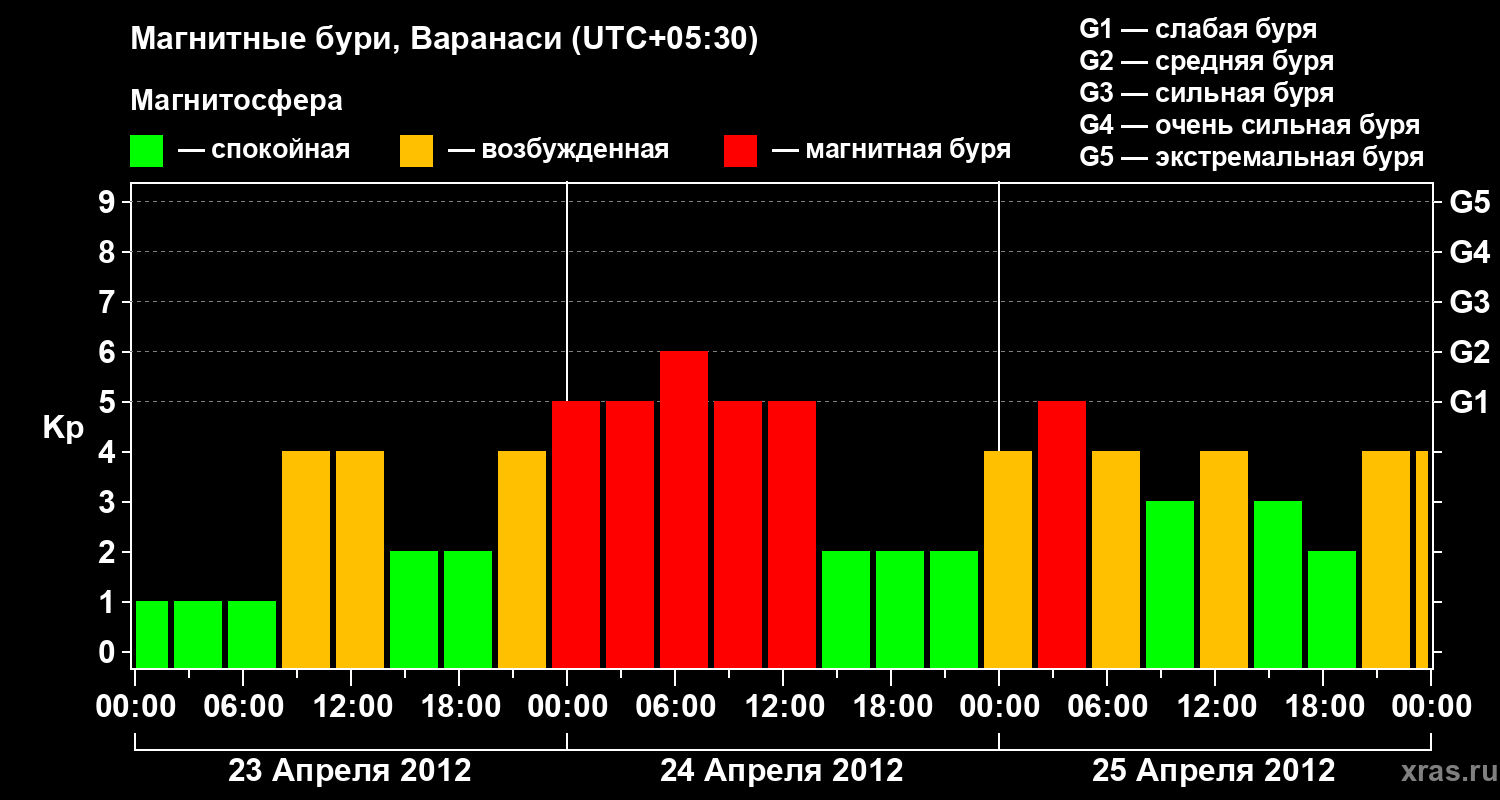Select the green Kp 1 bar at 06:00, 23 April
The width and height of the screenshot is (1500, 800).
252,635
